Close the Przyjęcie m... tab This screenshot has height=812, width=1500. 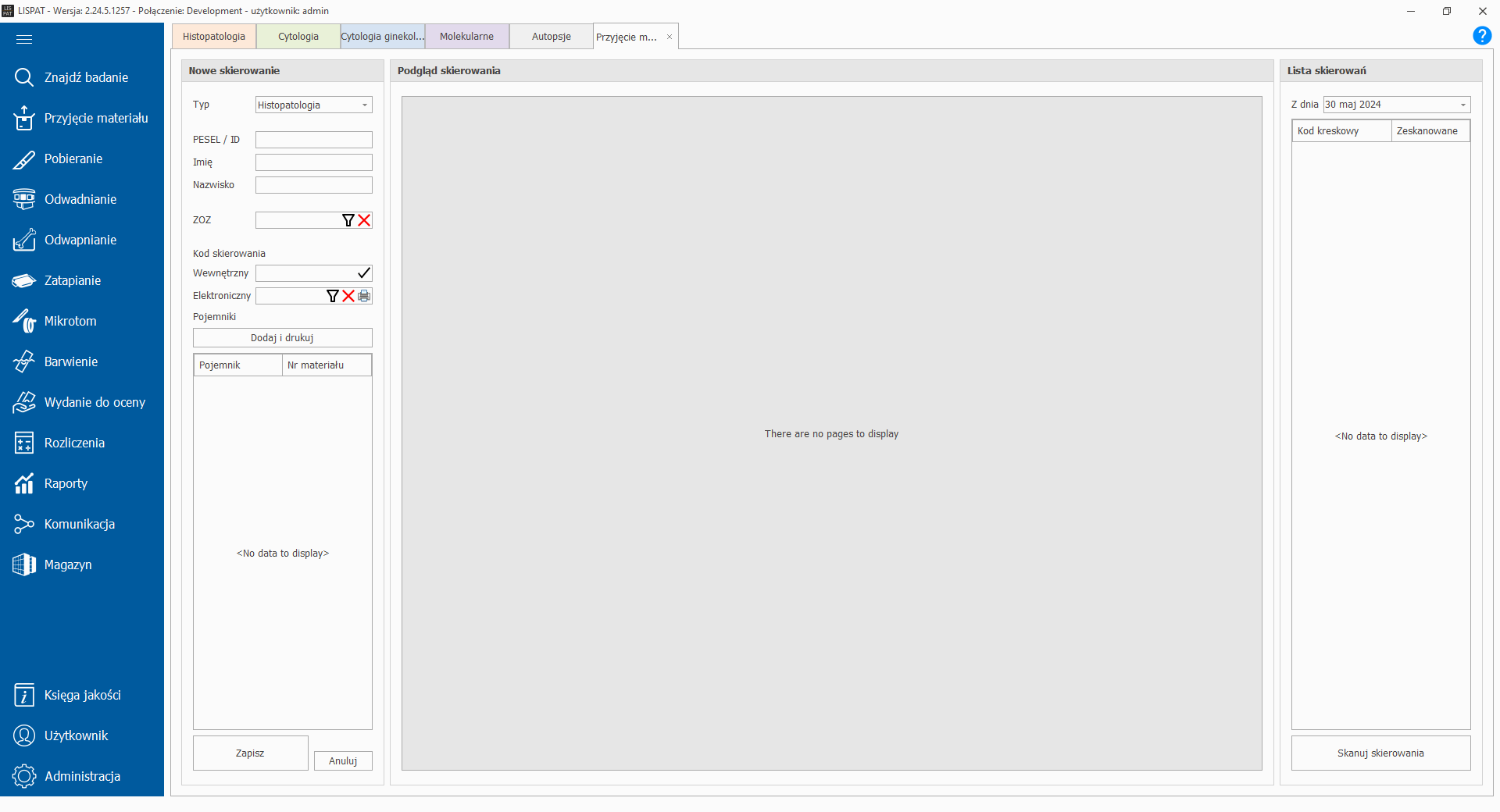point(670,37)
